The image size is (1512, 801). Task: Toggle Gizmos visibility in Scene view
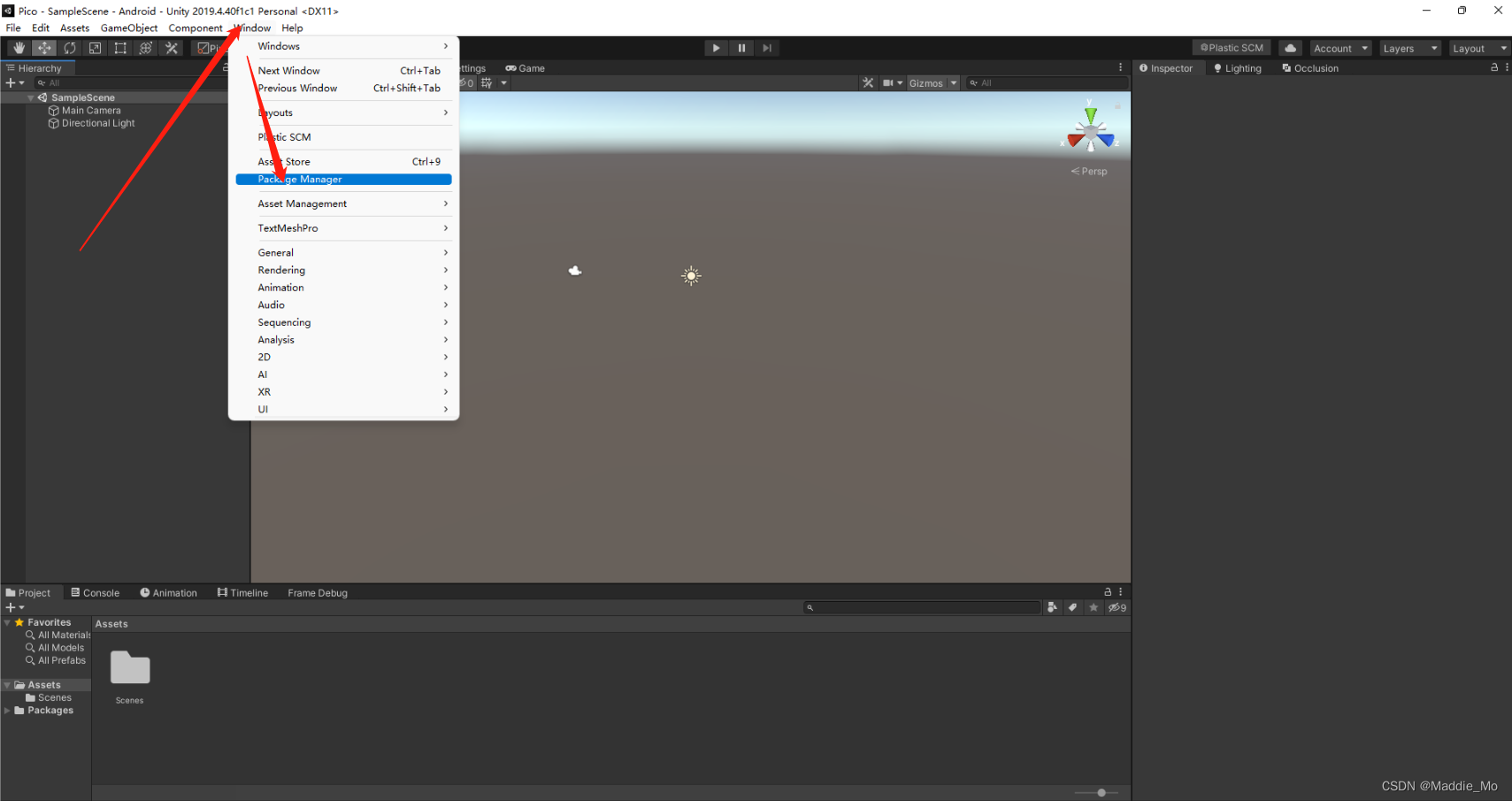926,83
